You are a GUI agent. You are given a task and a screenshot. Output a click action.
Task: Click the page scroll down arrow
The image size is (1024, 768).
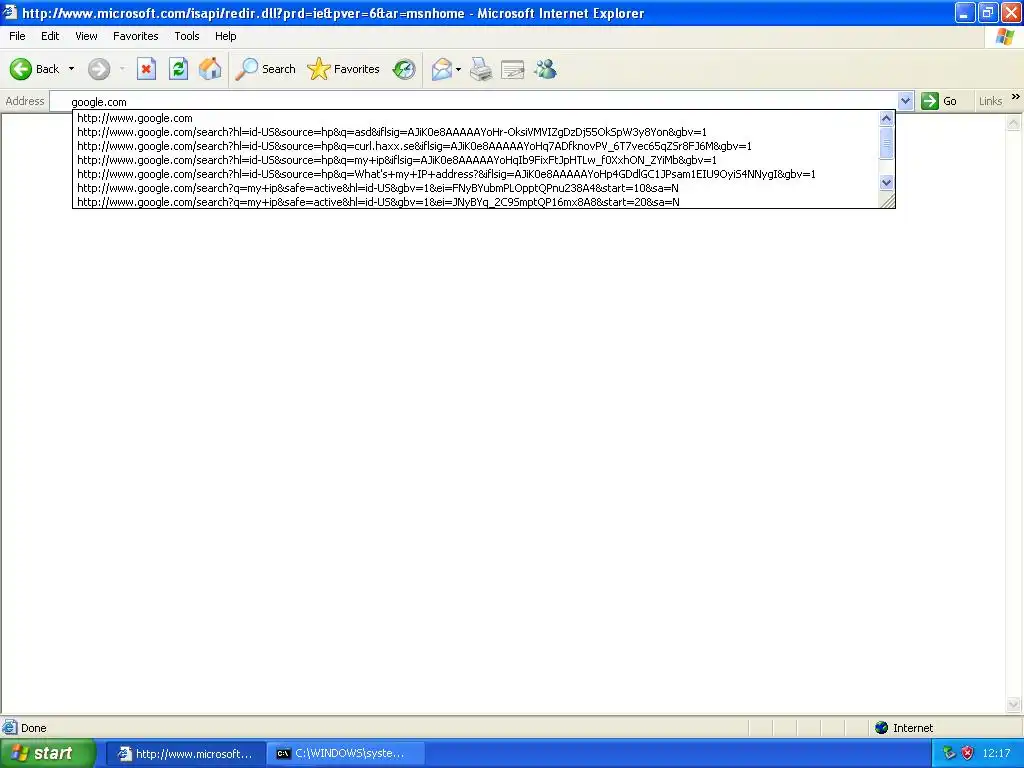pyautogui.click(x=1014, y=704)
